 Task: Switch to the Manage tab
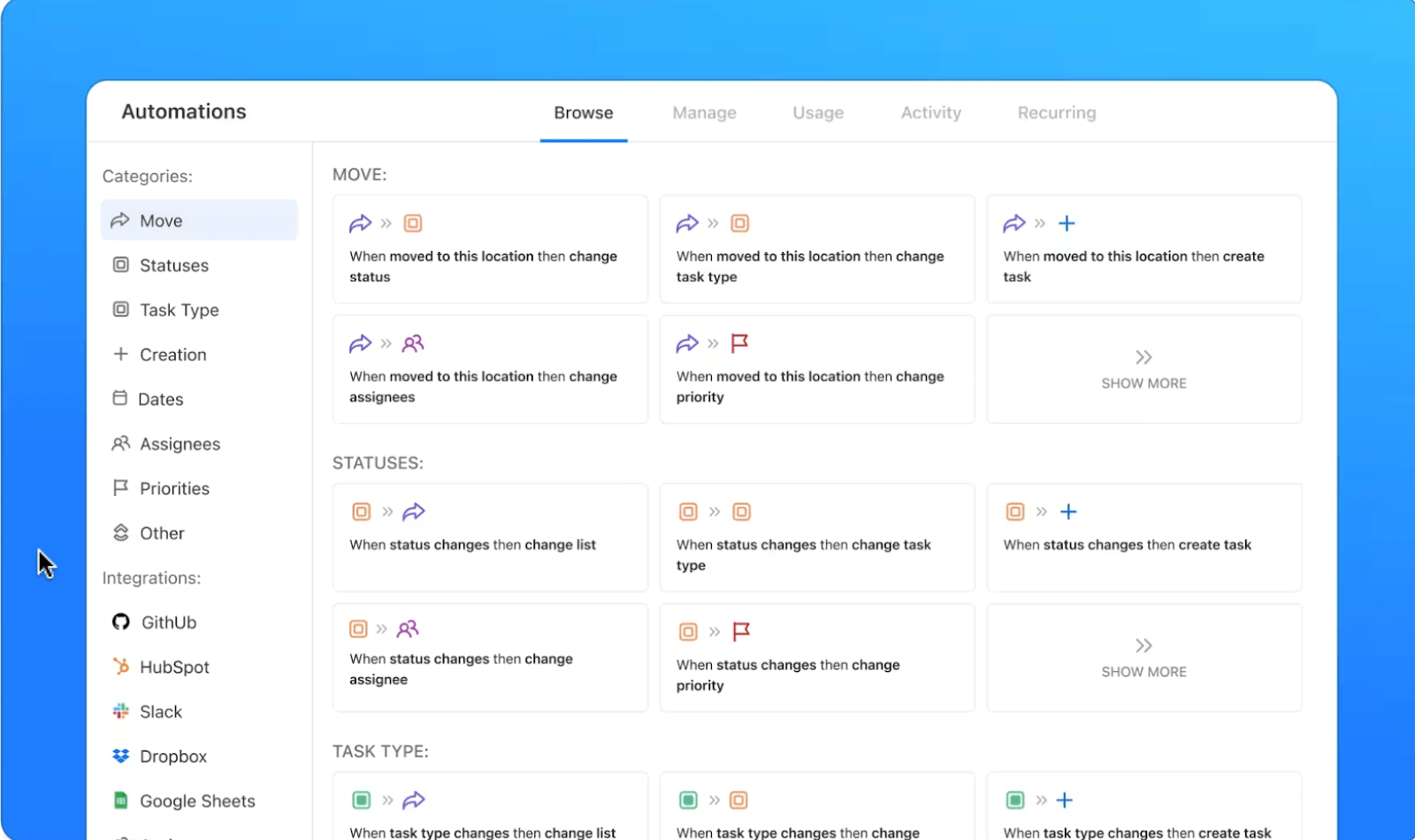coord(704,112)
